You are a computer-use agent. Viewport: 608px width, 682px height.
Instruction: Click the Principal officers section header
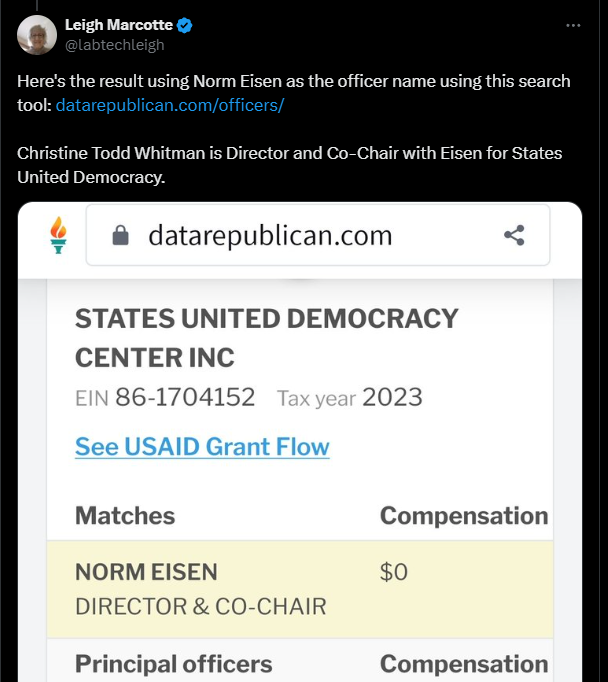[x=174, y=664]
